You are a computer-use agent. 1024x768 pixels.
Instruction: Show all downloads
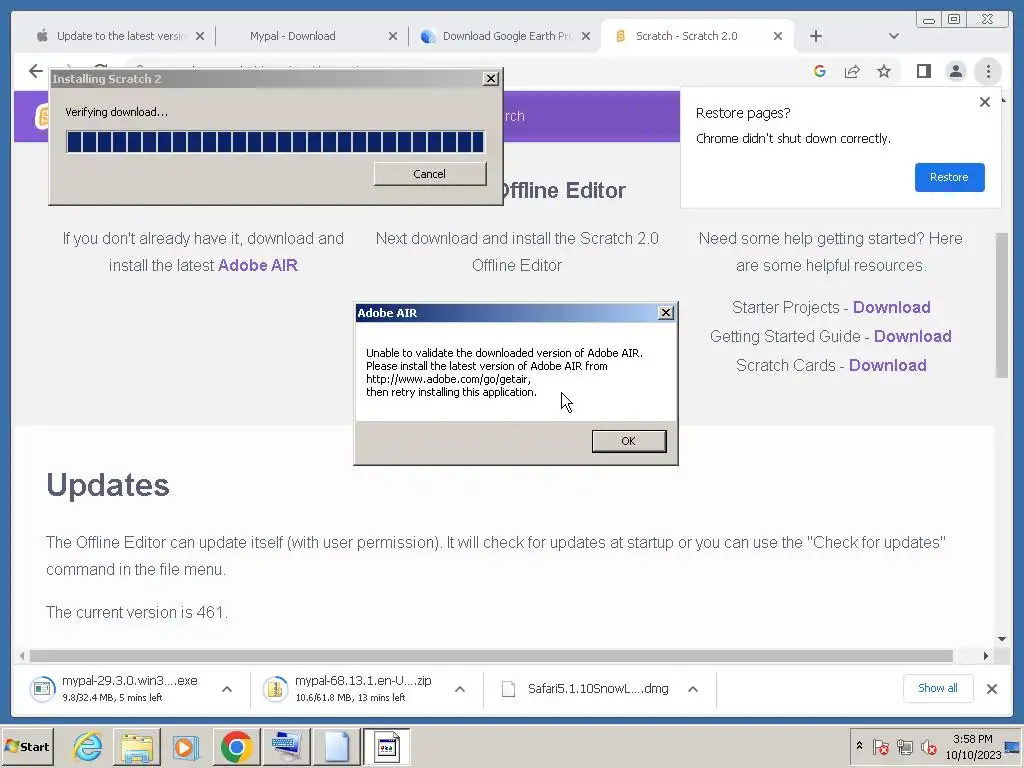(938, 688)
